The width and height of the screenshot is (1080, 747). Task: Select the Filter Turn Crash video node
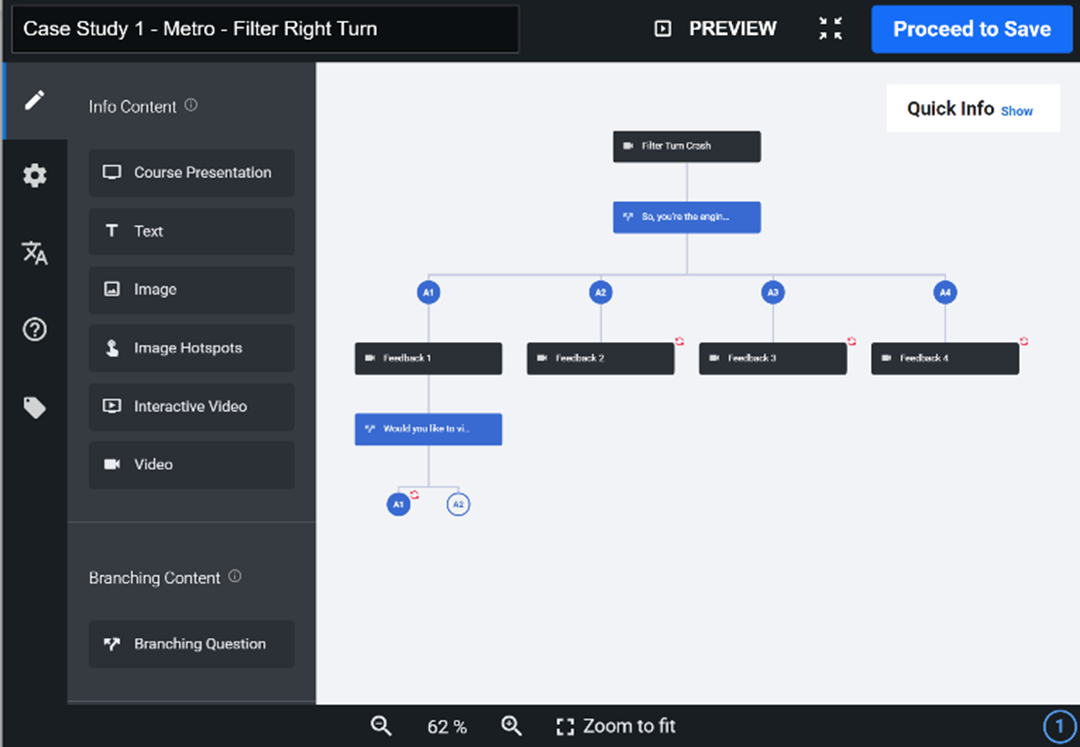(x=686, y=146)
